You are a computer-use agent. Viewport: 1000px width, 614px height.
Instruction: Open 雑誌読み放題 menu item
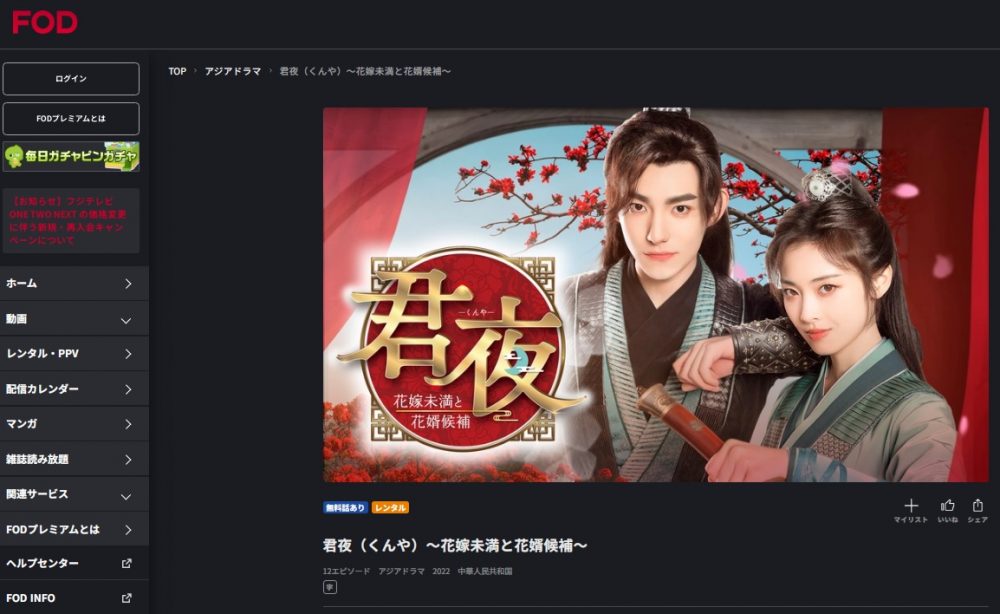(x=74, y=460)
